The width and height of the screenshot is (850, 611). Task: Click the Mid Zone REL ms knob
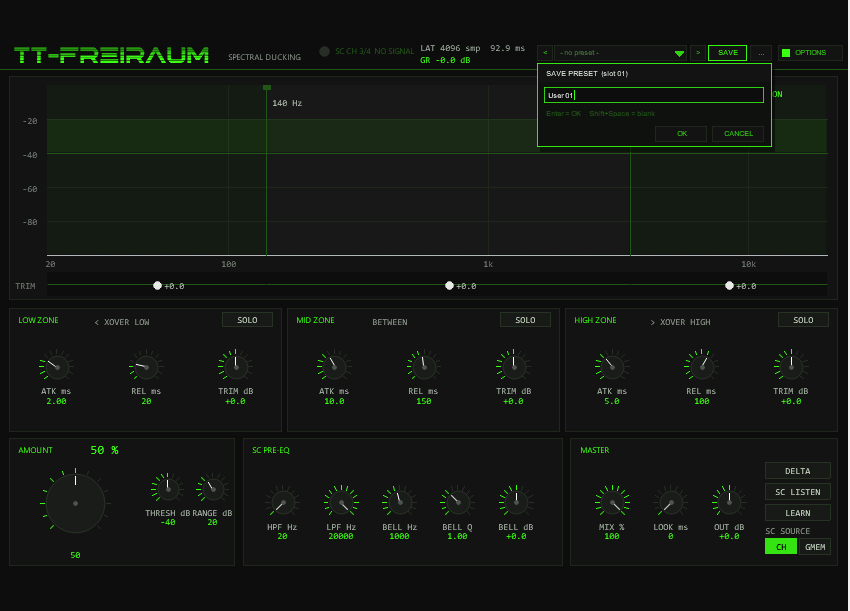point(424,366)
